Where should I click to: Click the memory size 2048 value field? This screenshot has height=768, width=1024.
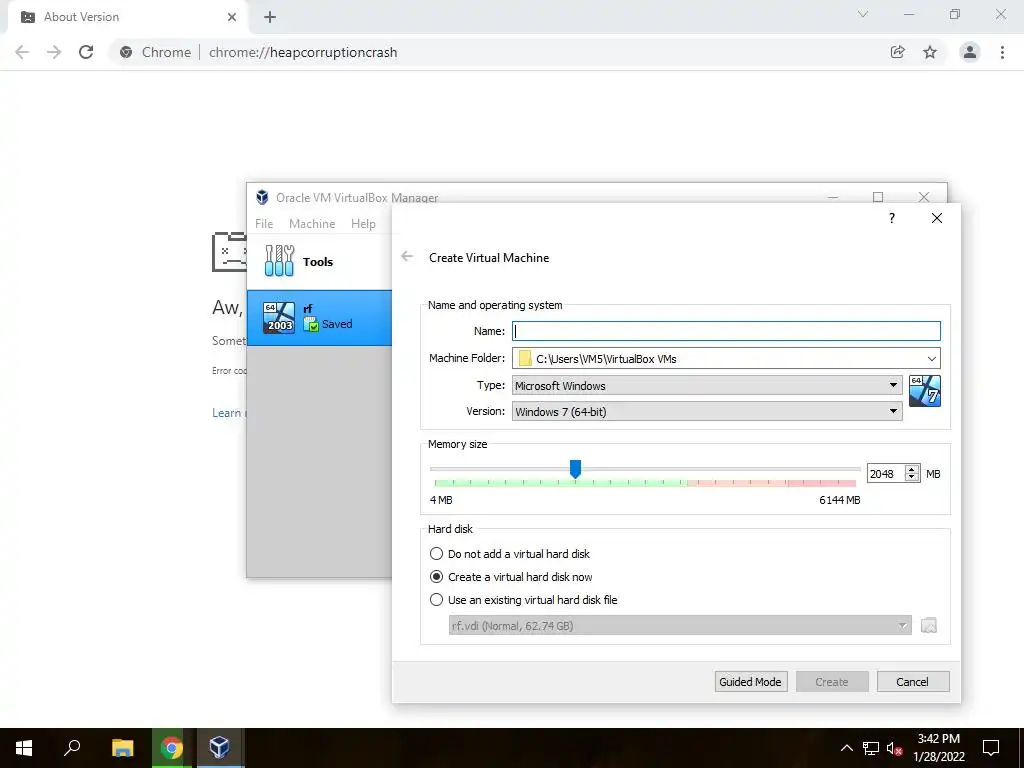pos(886,473)
